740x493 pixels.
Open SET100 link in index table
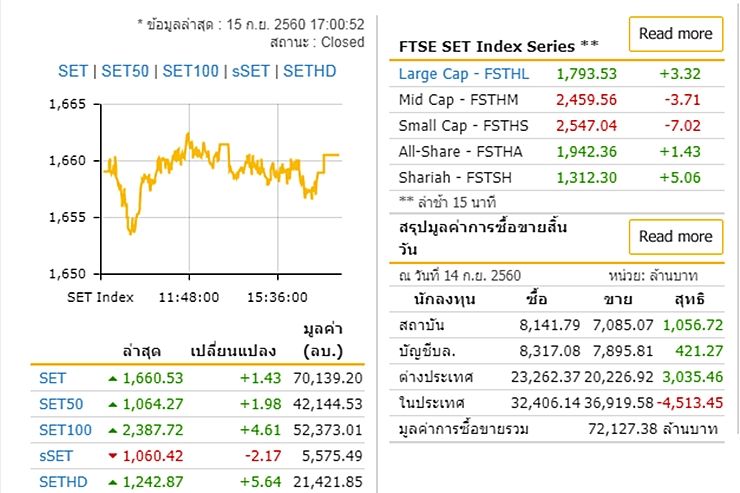click(x=65, y=430)
